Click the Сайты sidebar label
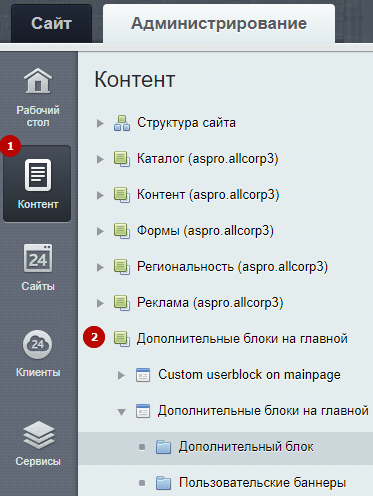The width and height of the screenshot is (373, 496). tap(38, 286)
